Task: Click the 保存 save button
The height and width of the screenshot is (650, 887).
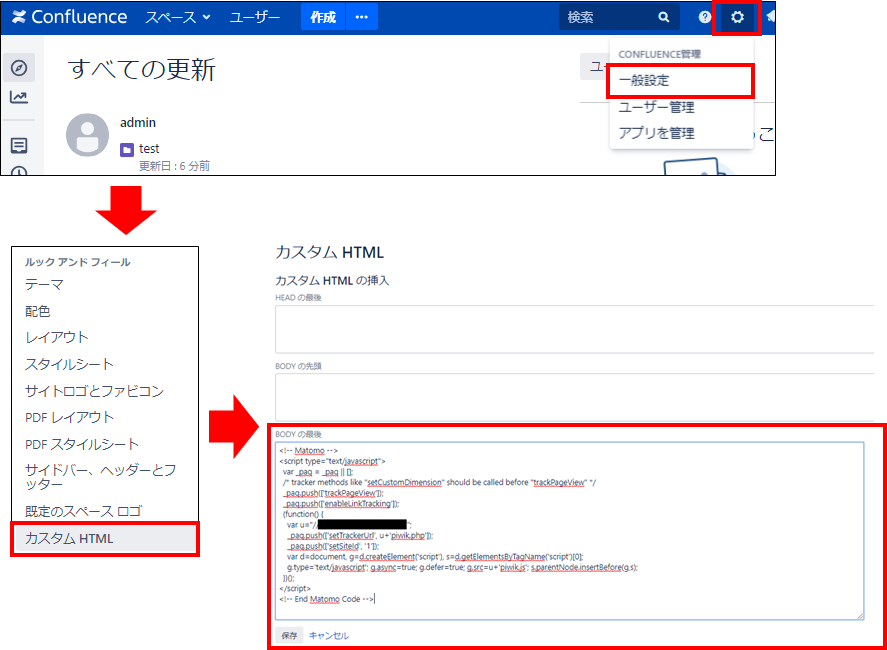Action: pyautogui.click(x=289, y=635)
